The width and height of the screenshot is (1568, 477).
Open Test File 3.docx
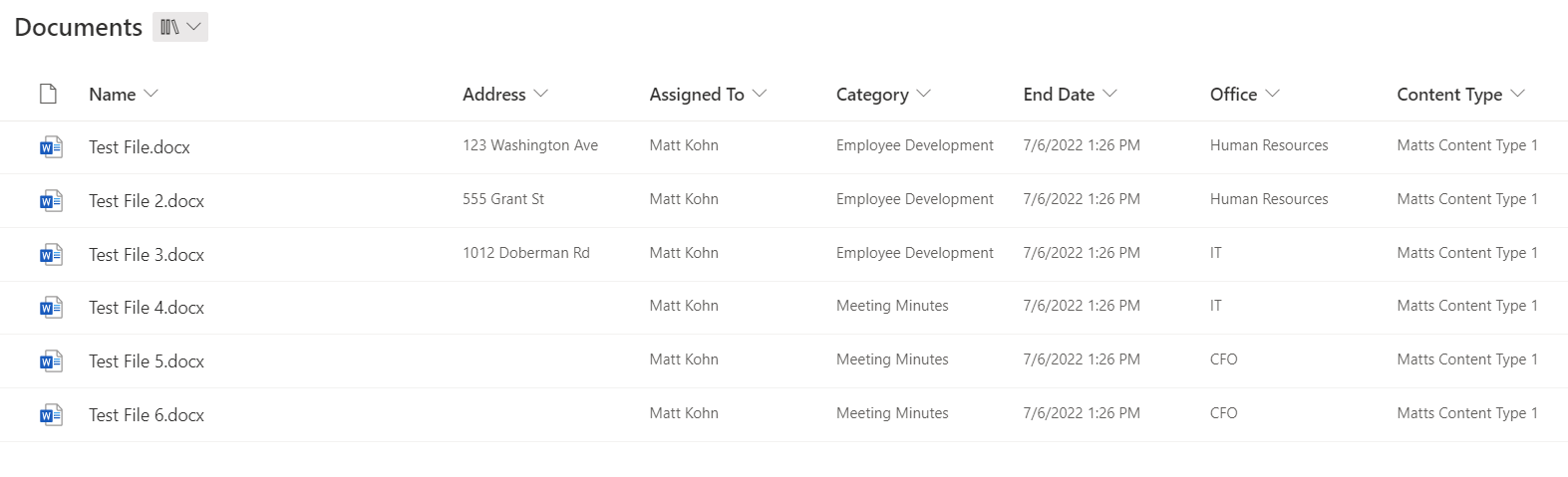147,255
